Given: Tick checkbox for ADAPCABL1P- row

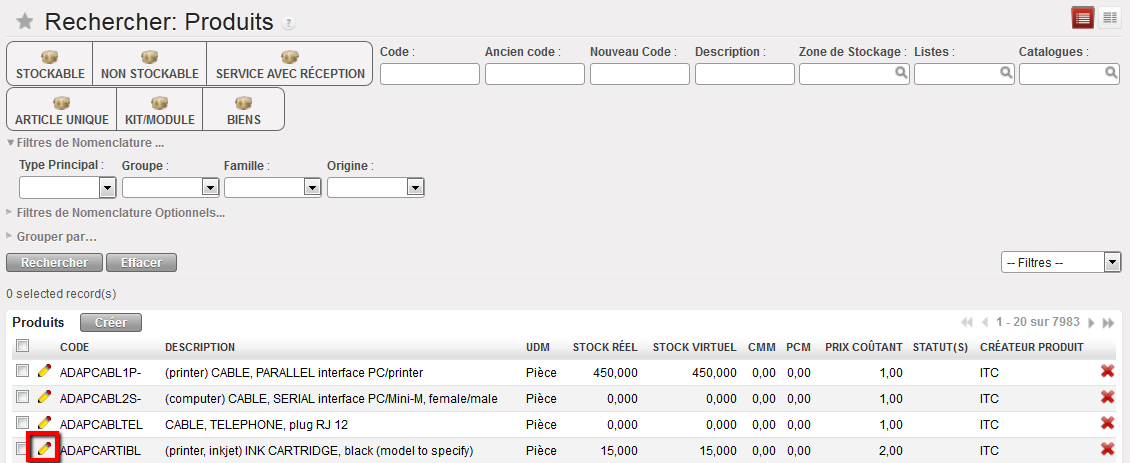Looking at the screenshot, I should coord(22,371).
